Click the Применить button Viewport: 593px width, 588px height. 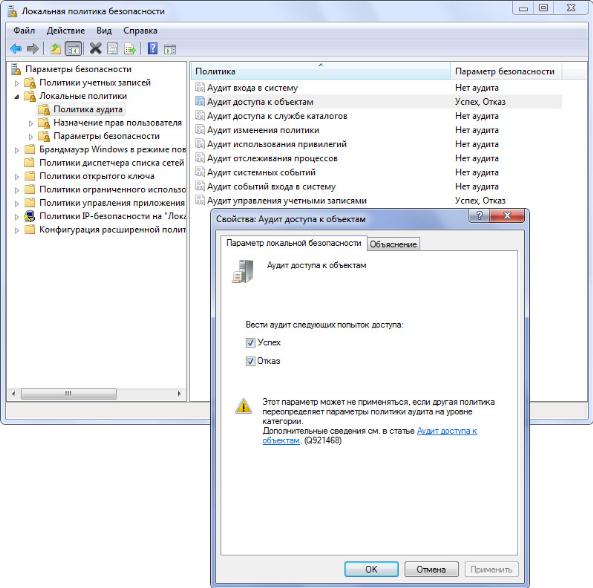click(491, 569)
